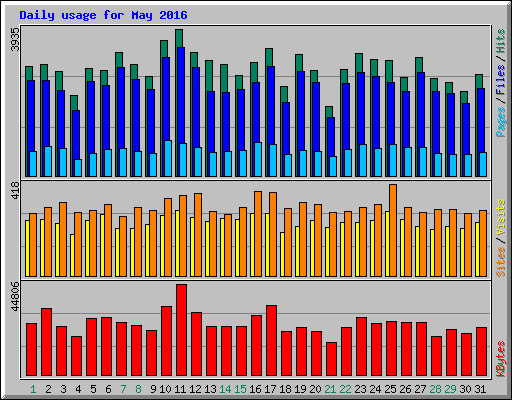Select day 17 on the date axis
The width and height of the screenshot is (512, 400).
click(270, 389)
